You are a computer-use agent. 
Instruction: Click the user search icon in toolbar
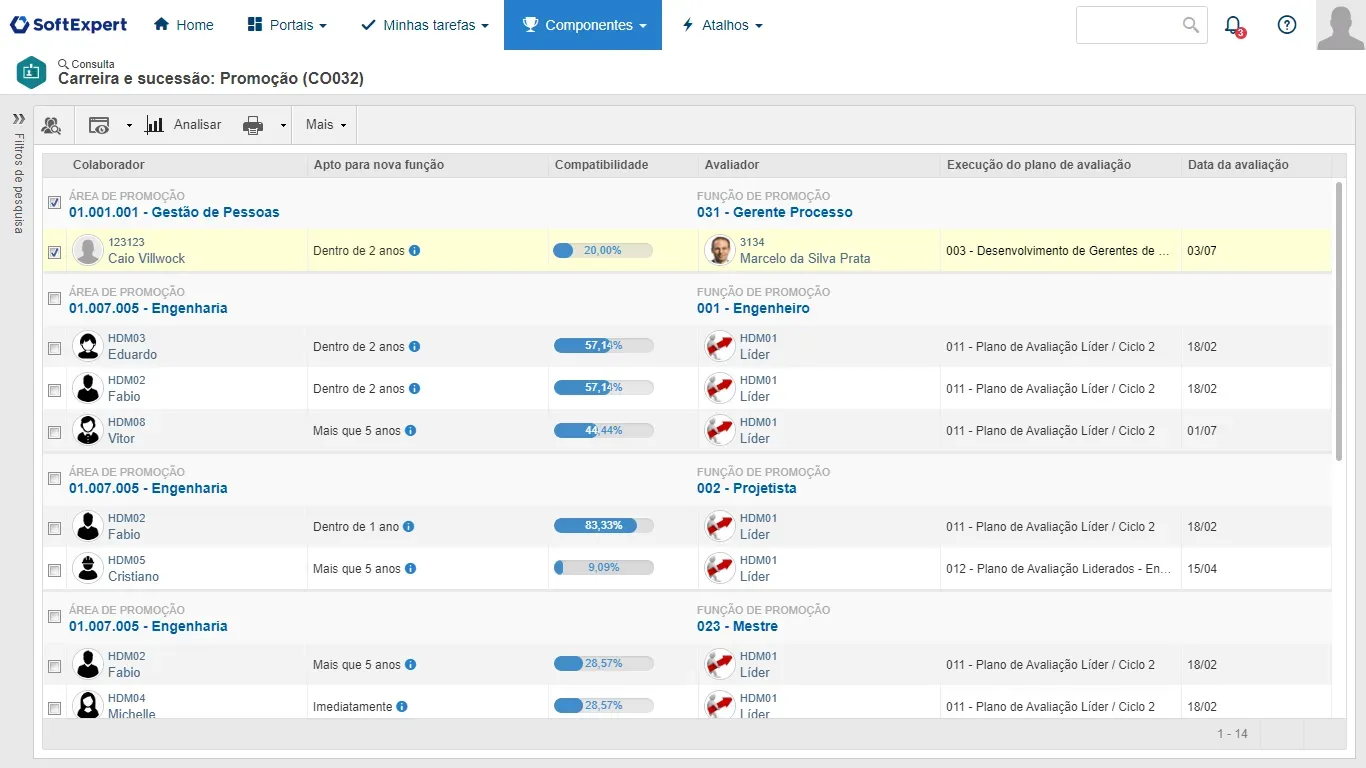51,125
